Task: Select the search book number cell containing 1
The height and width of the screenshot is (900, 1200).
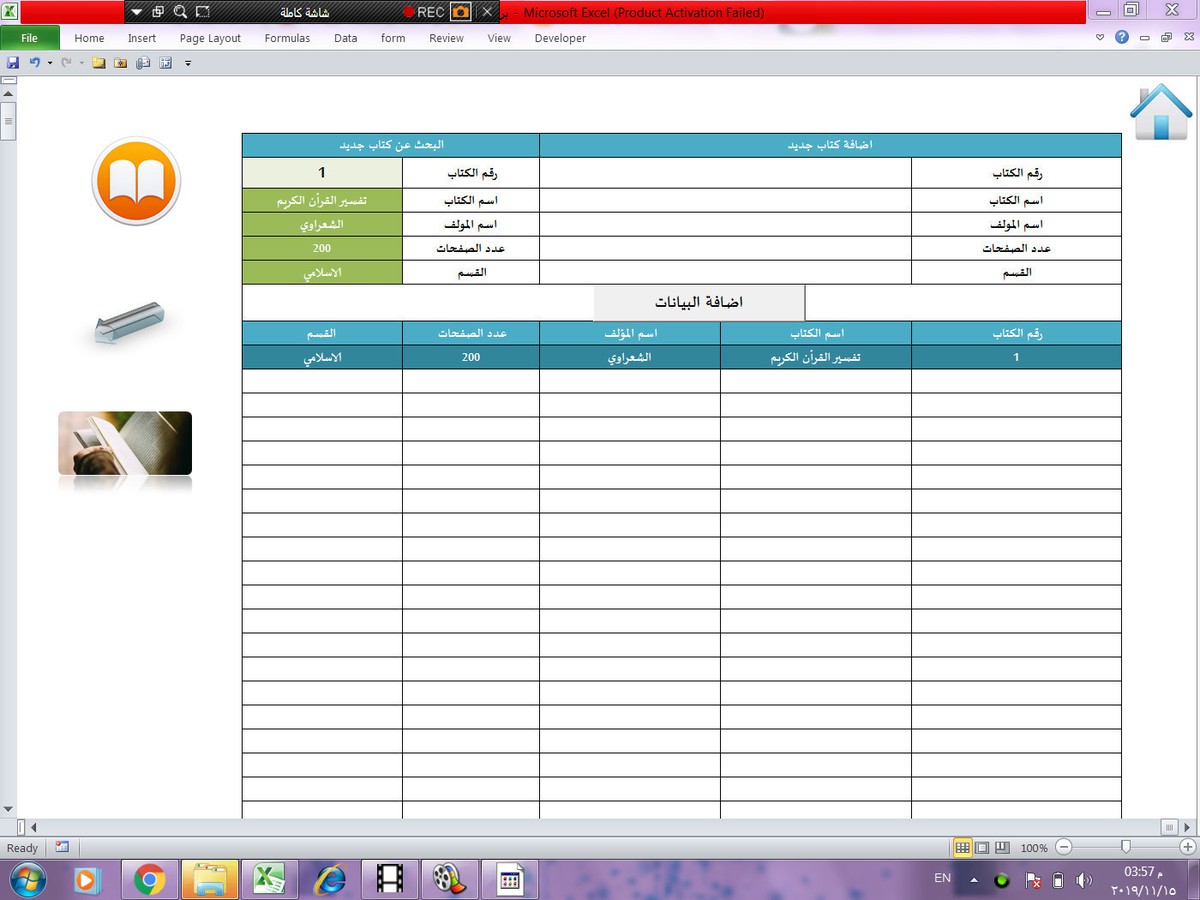Action: click(x=322, y=173)
